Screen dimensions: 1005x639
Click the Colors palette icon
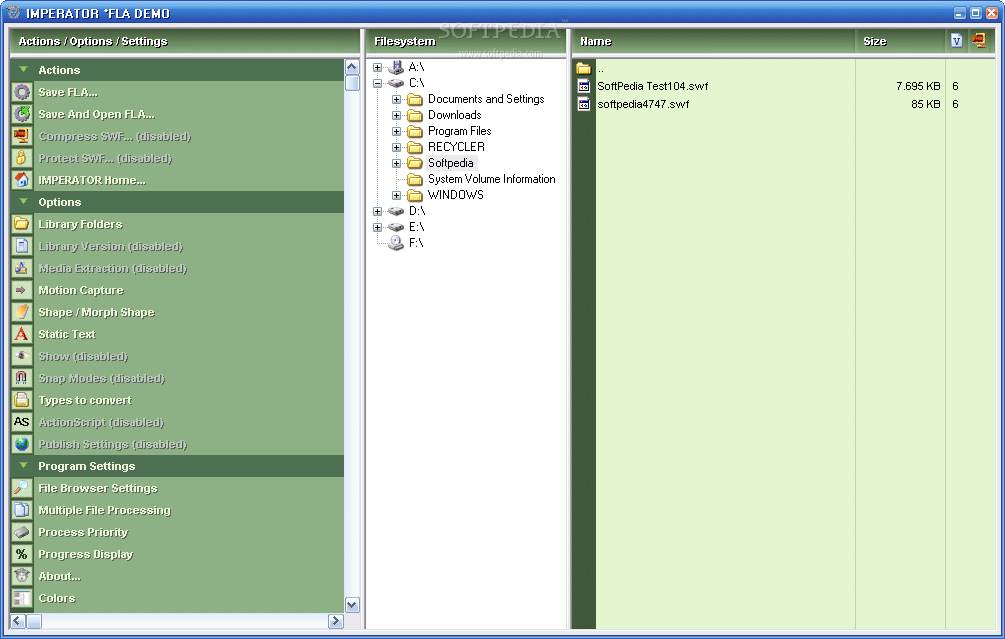point(22,598)
